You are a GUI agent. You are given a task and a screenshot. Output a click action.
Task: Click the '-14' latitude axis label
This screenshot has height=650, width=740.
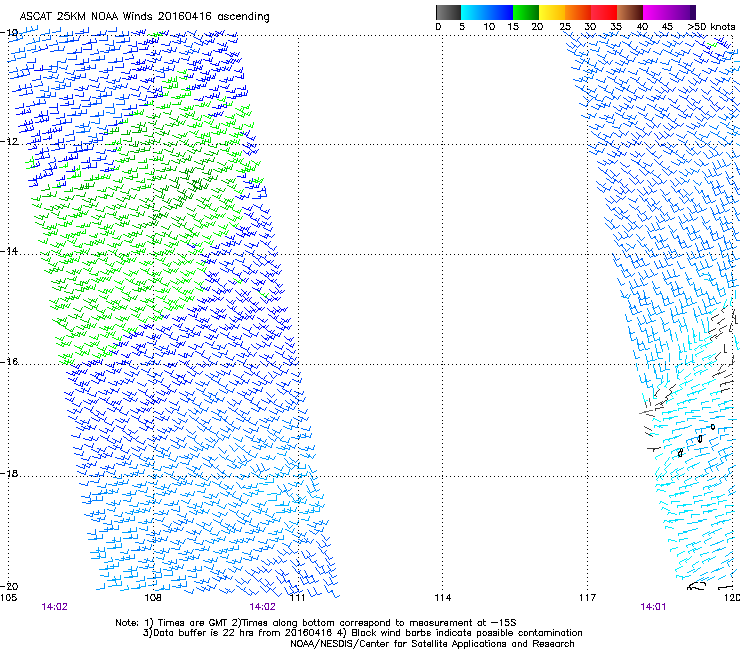pyautogui.click(x=9, y=251)
